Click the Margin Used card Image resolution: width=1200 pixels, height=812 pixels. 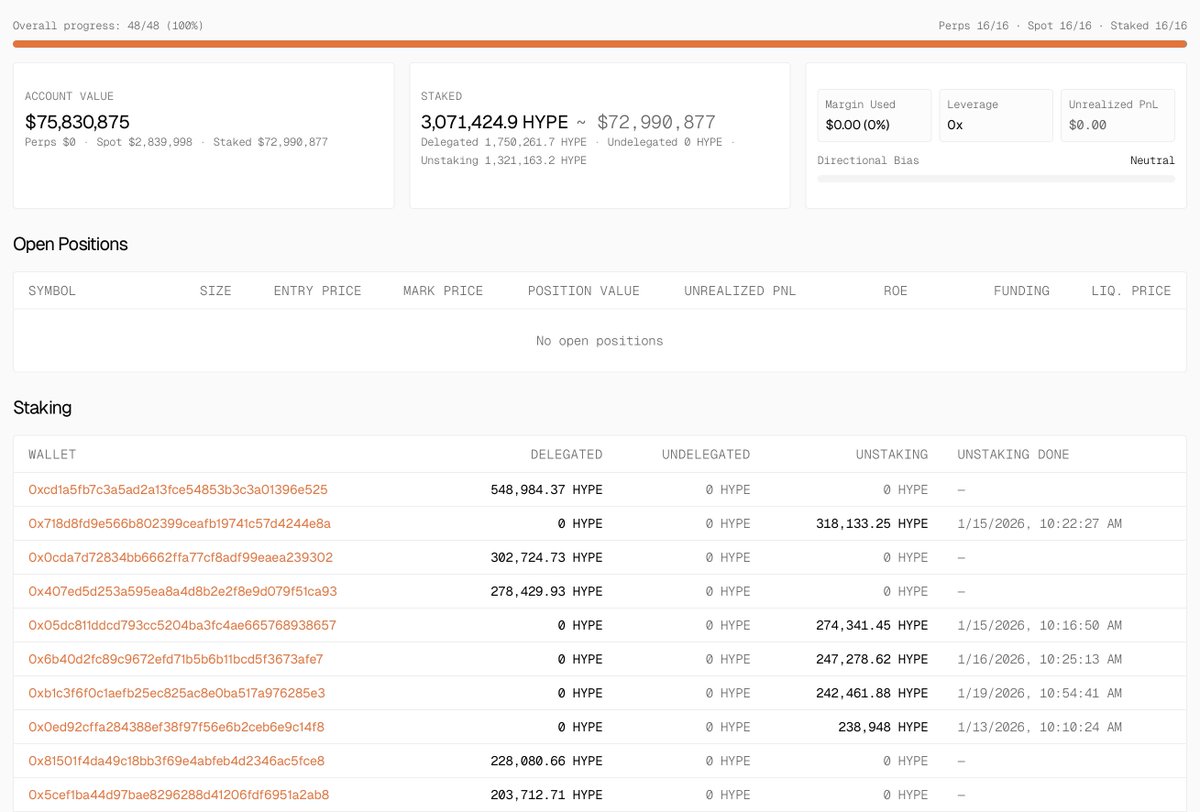(x=874, y=115)
